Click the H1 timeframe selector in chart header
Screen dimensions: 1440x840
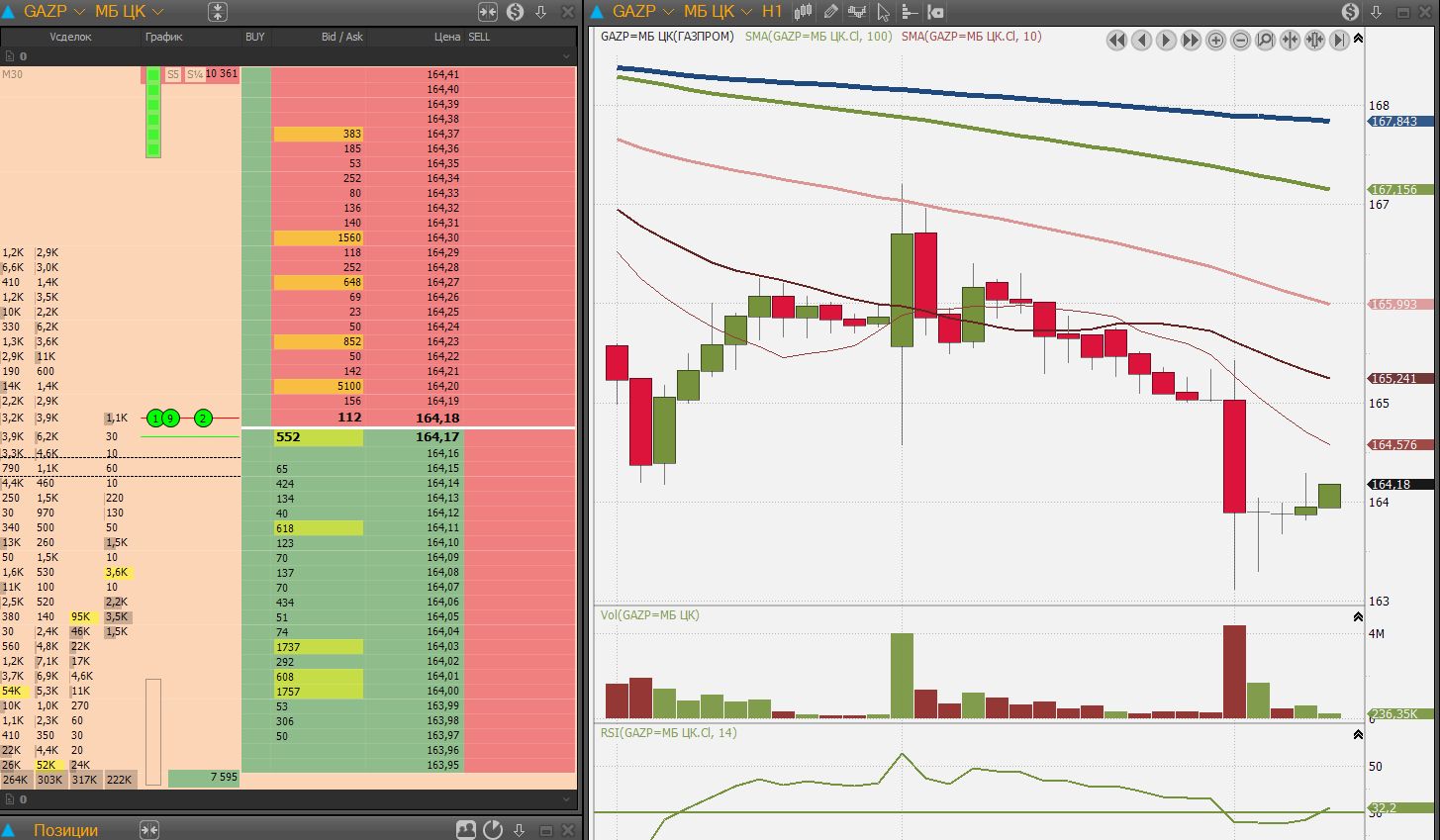coord(772,12)
